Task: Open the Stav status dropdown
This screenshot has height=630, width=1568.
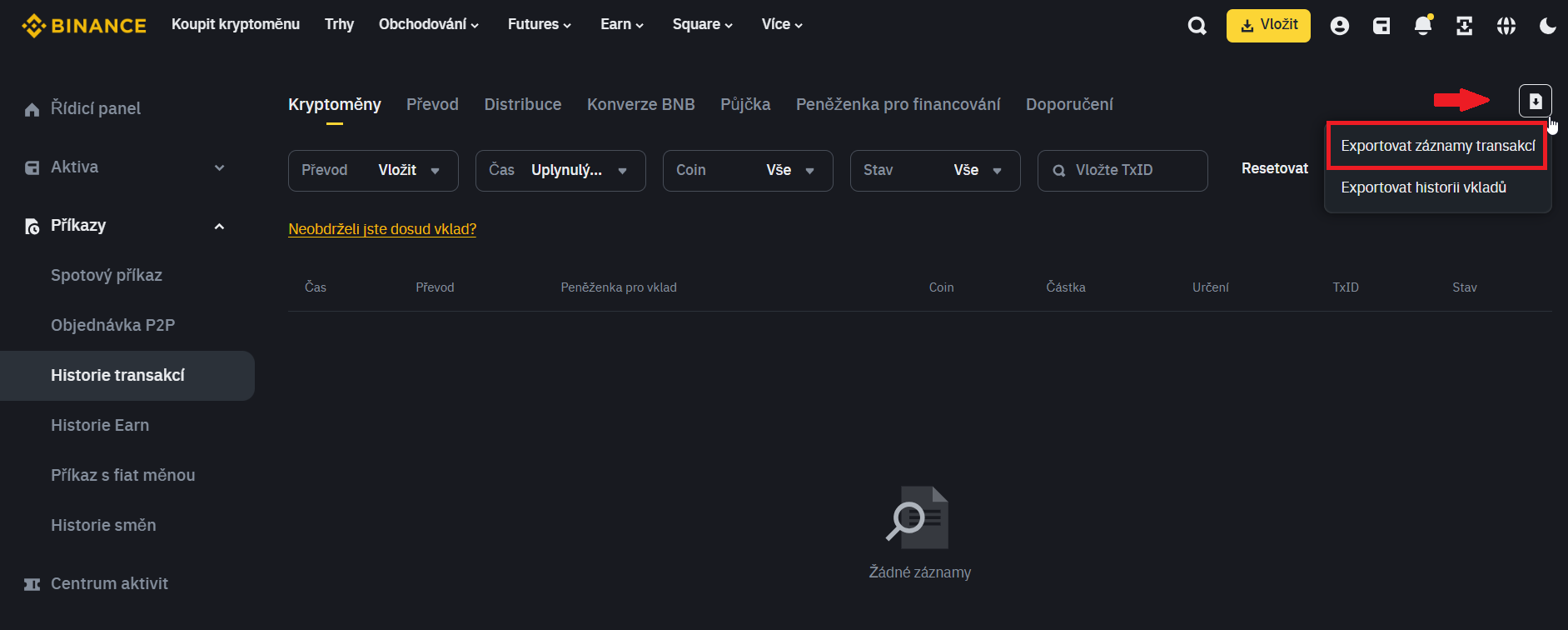Action: click(x=934, y=171)
